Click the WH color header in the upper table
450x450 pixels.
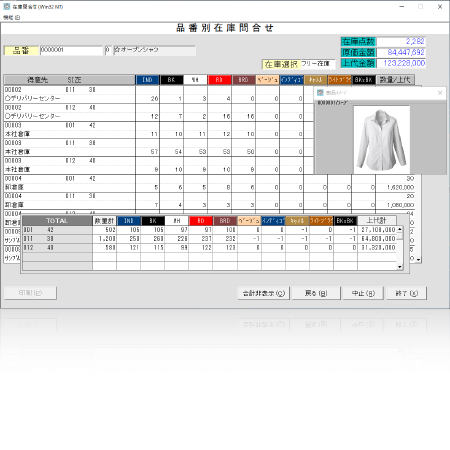(x=195, y=80)
